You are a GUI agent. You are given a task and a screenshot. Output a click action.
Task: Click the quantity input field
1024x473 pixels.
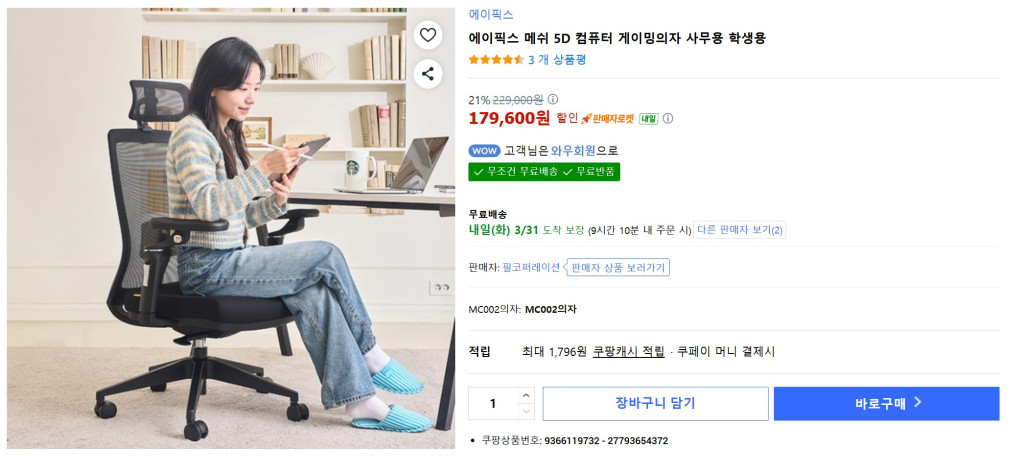coord(494,404)
